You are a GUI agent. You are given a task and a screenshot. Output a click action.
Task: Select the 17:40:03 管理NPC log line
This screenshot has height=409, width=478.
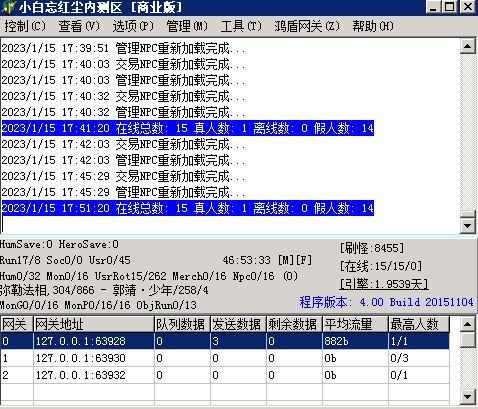123,80
